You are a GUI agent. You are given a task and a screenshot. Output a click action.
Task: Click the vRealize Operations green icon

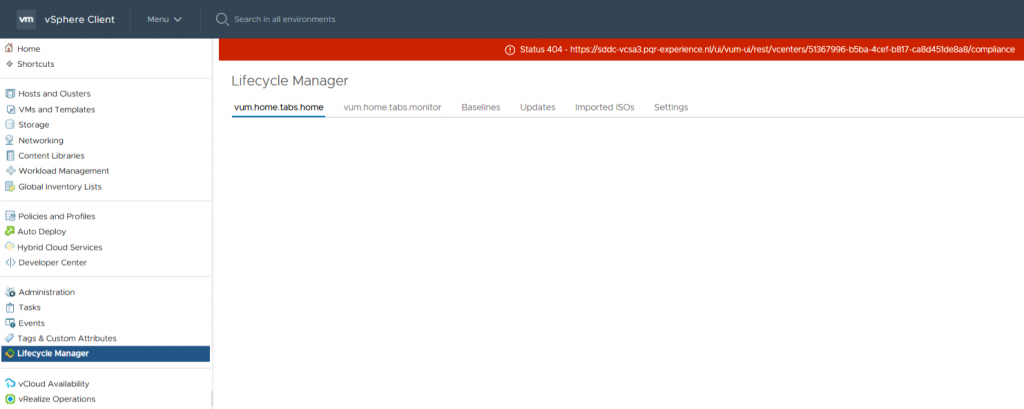[x=10, y=399]
